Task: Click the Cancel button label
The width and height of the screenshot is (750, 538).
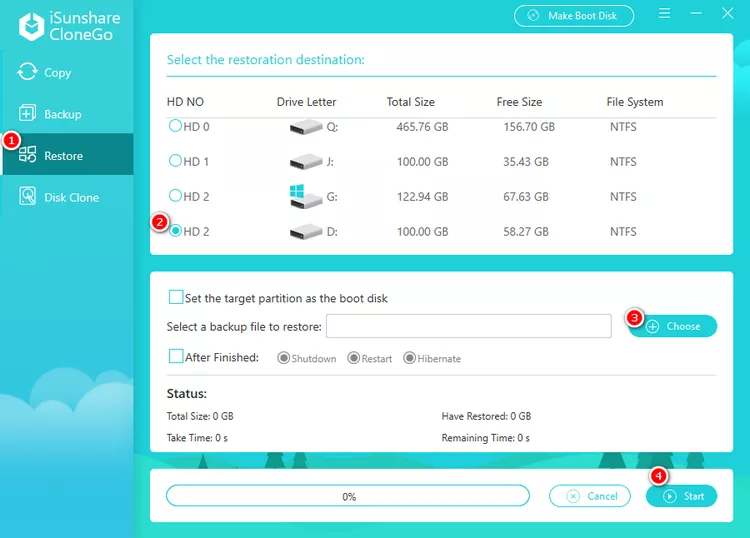Action: [x=603, y=496]
